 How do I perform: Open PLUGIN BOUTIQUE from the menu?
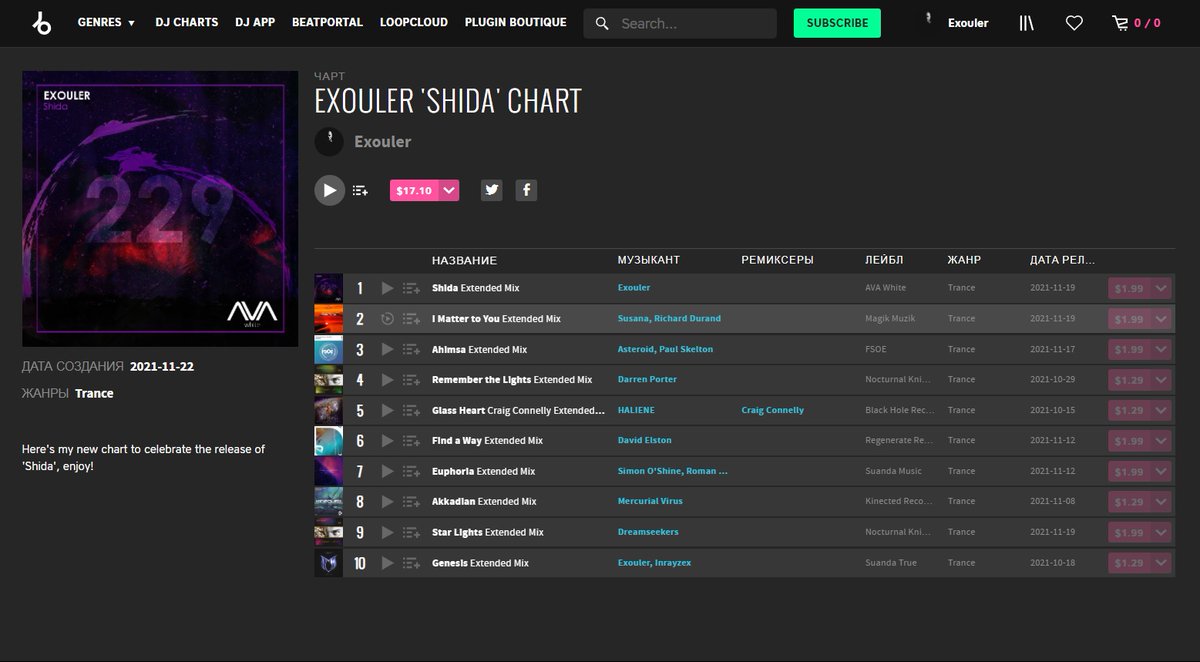click(515, 22)
